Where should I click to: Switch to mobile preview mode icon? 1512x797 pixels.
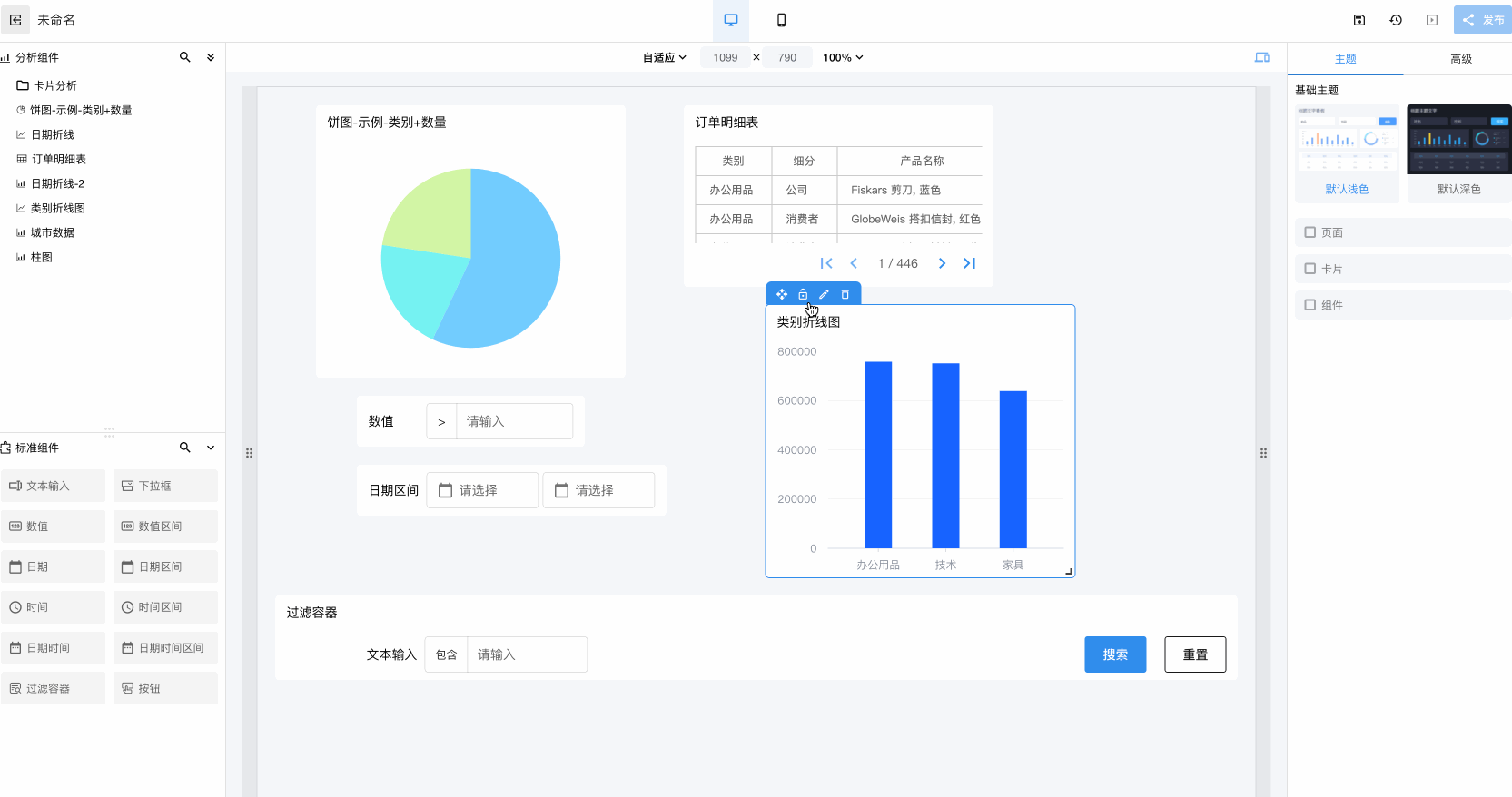pyautogui.click(x=781, y=20)
